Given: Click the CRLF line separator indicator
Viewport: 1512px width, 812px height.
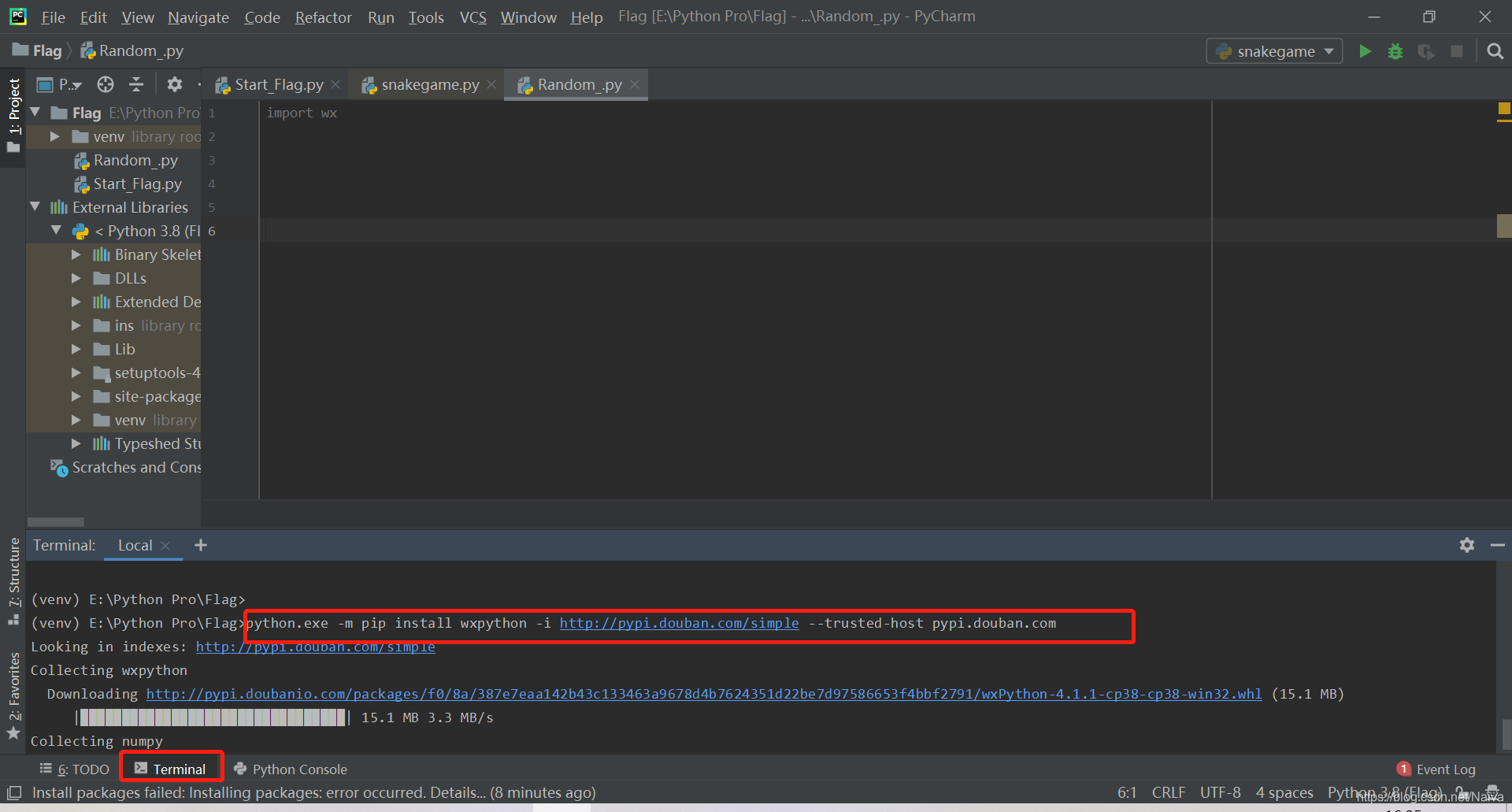Looking at the screenshot, I should coord(1169,792).
